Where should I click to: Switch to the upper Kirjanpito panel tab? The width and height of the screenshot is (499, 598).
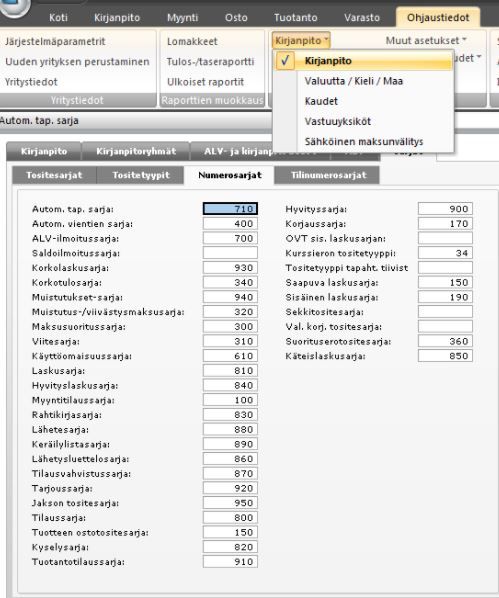[x=44, y=151]
